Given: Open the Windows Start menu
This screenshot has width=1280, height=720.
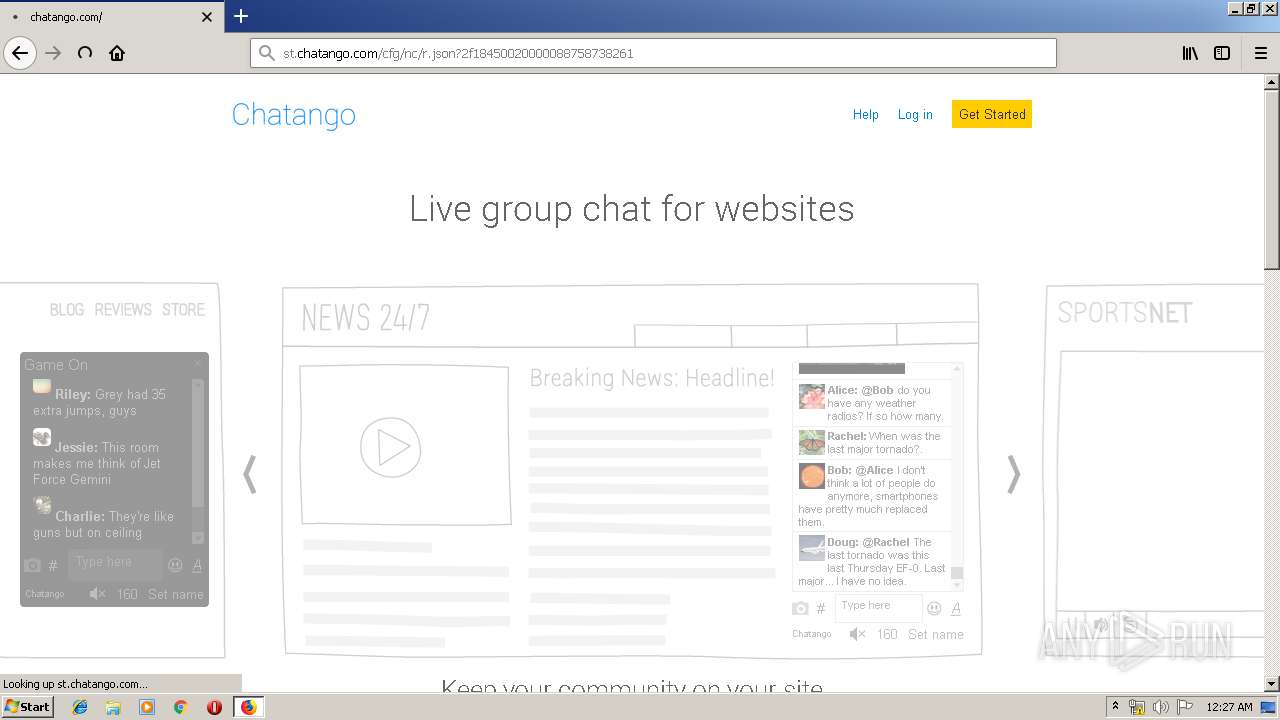Looking at the screenshot, I should click(x=27, y=706).
